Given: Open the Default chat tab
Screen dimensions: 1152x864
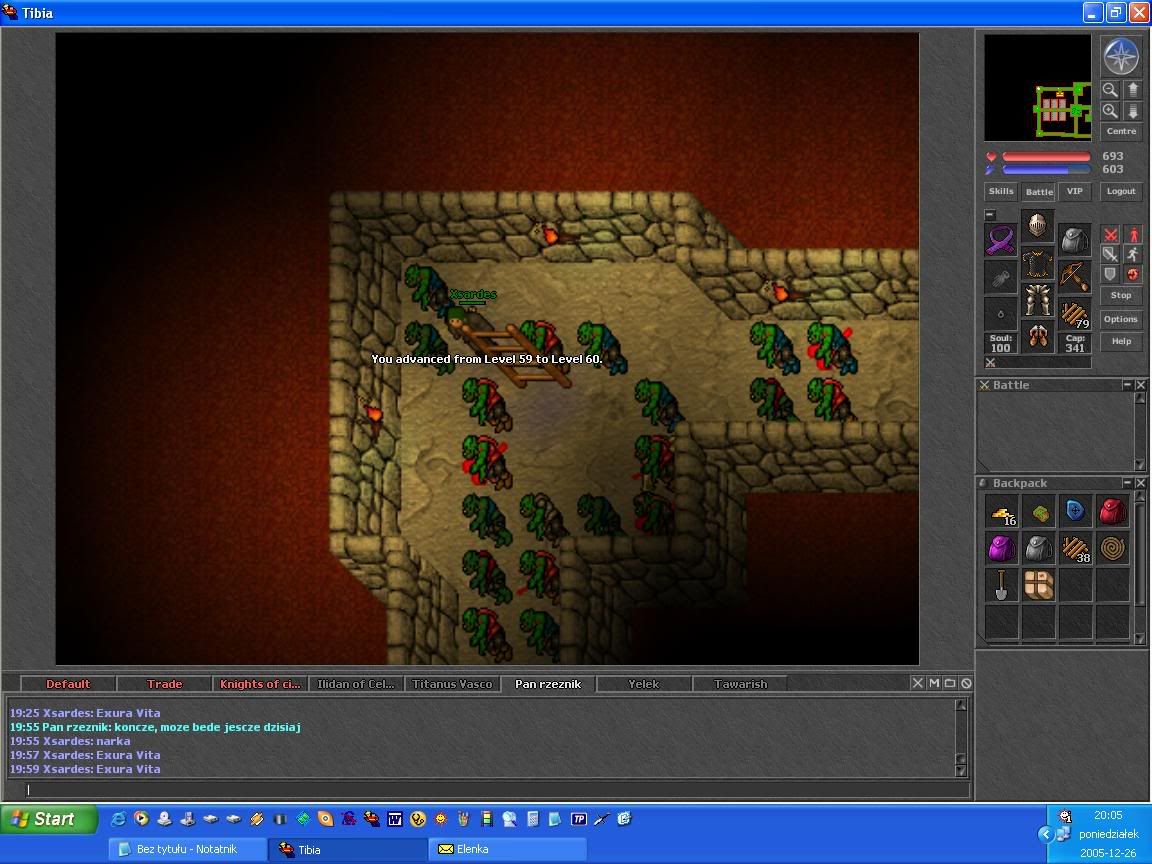Looking at the screenshot, I should 68,684.
